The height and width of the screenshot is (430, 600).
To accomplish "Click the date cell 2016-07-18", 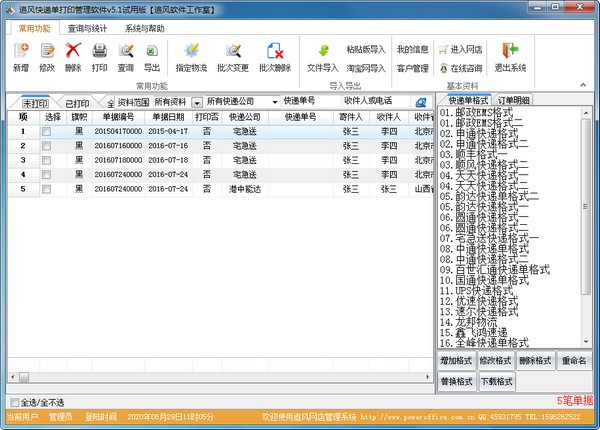I will (168, 160).
